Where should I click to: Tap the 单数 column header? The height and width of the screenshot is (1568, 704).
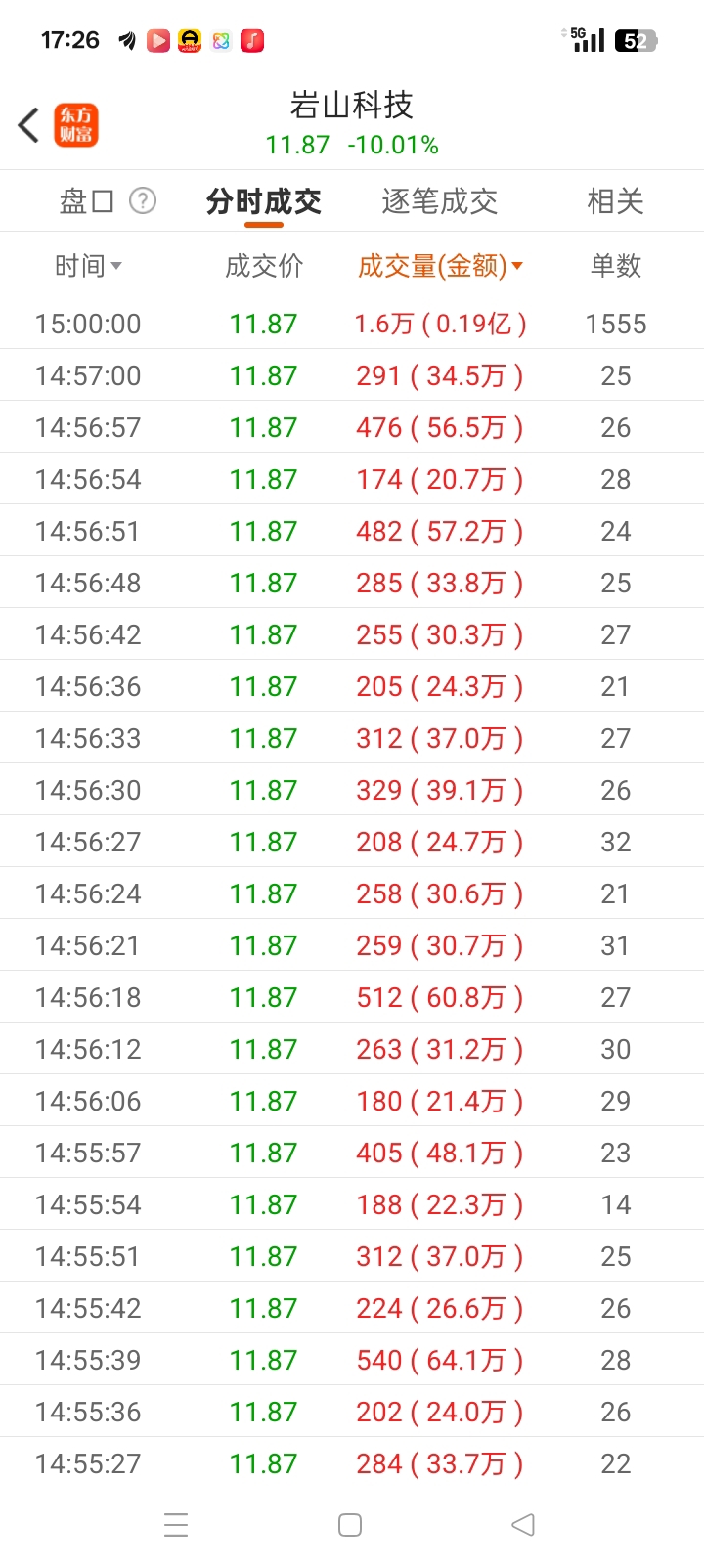[x=615, y=266]
